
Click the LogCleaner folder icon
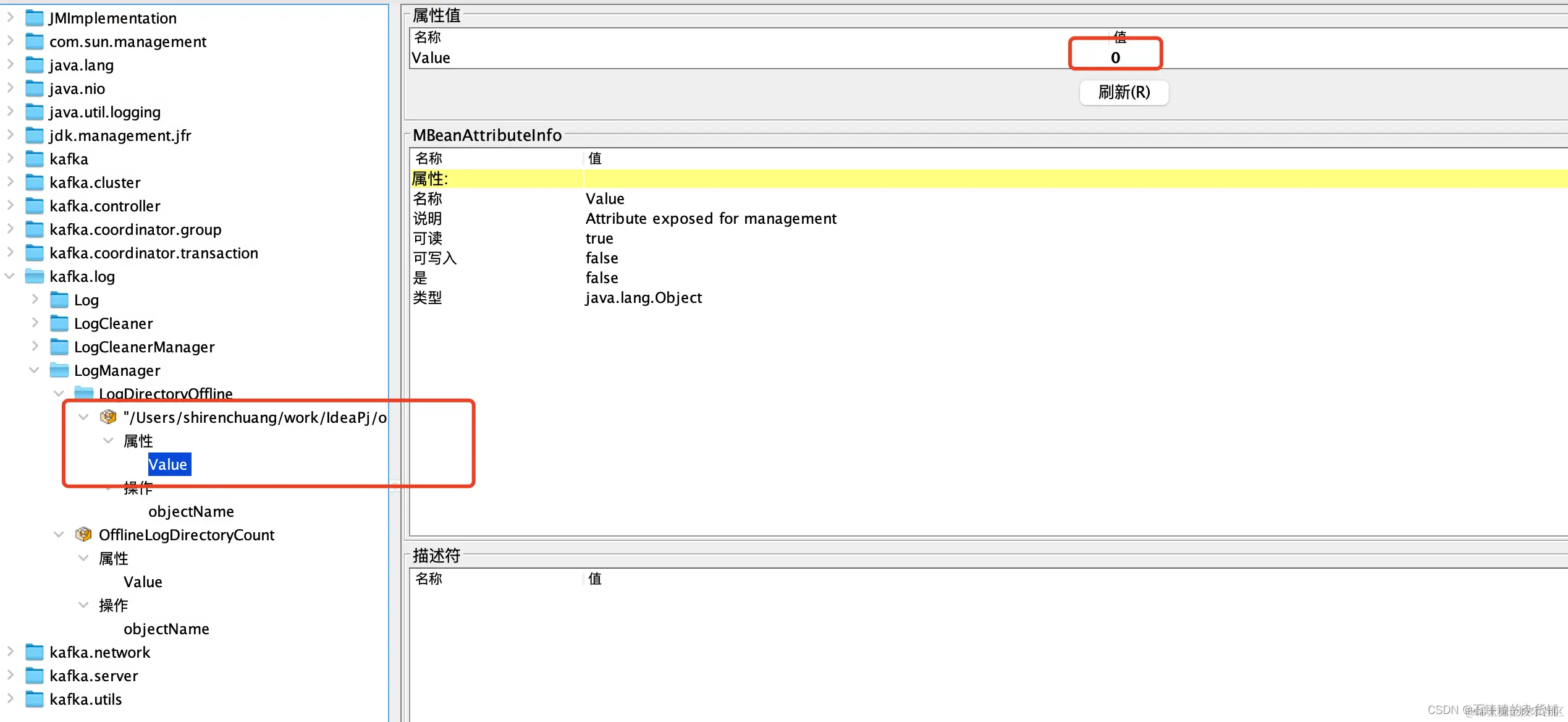point(59,323)
